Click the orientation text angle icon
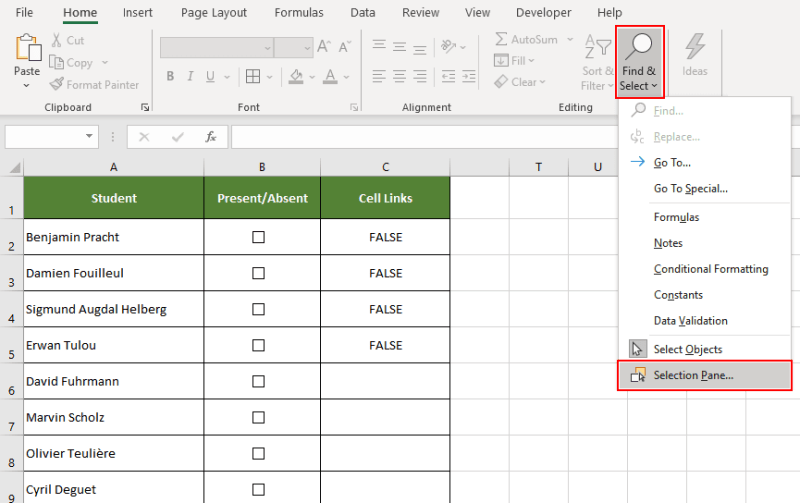The image size is (800, 503). 448,46
